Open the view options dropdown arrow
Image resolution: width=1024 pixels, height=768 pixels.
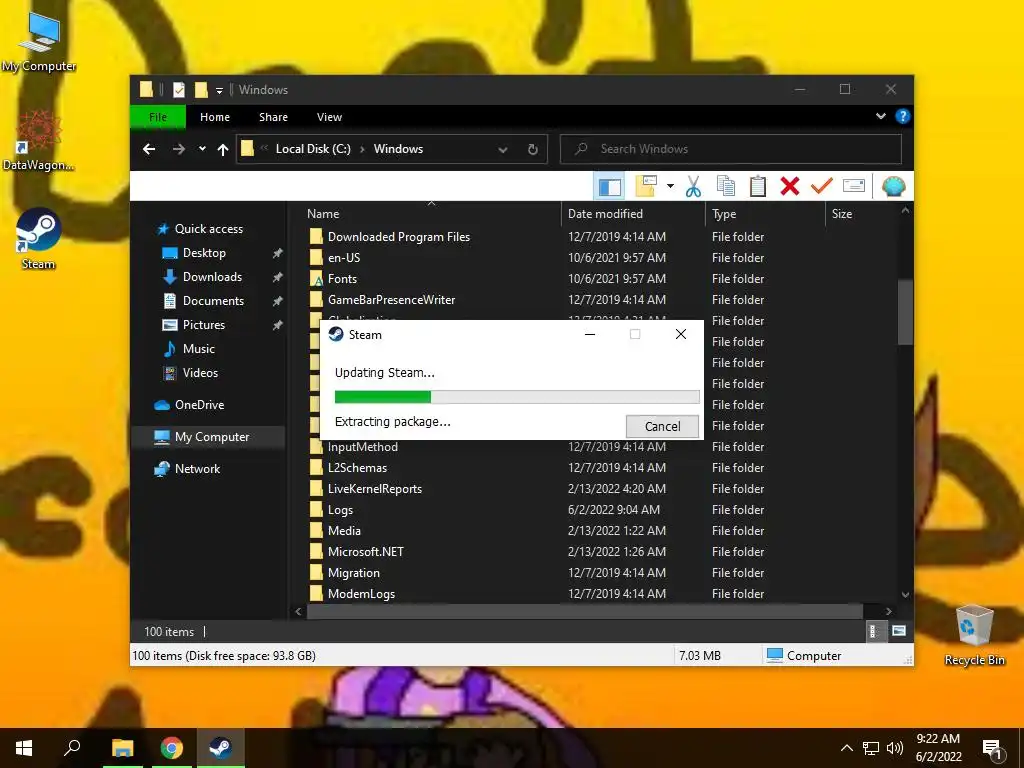[670, 187]
